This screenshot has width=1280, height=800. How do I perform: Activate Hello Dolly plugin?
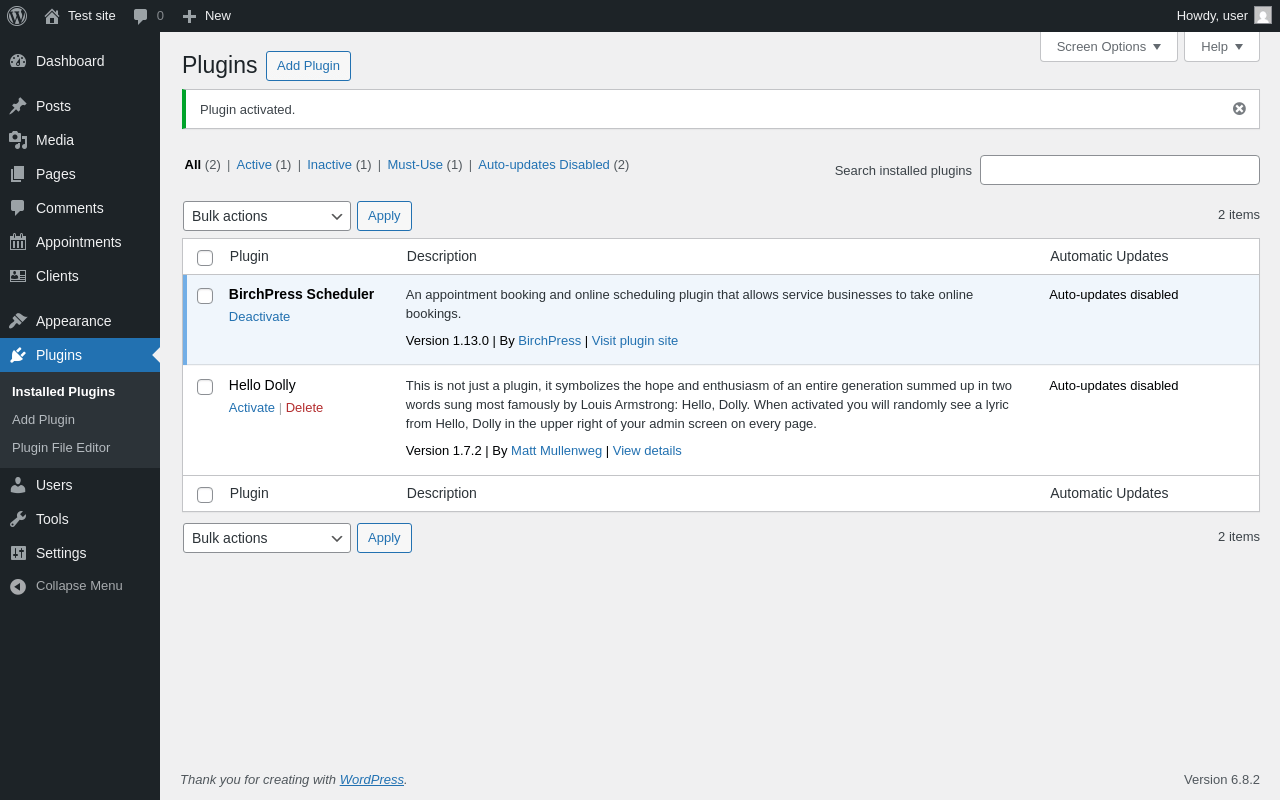click(252, 408)
